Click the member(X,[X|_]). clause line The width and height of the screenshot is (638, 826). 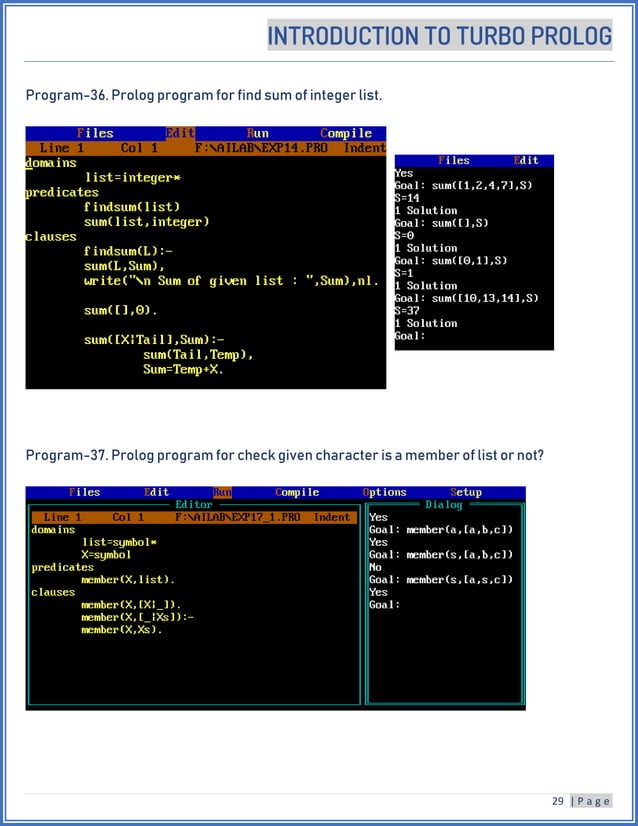131,605
